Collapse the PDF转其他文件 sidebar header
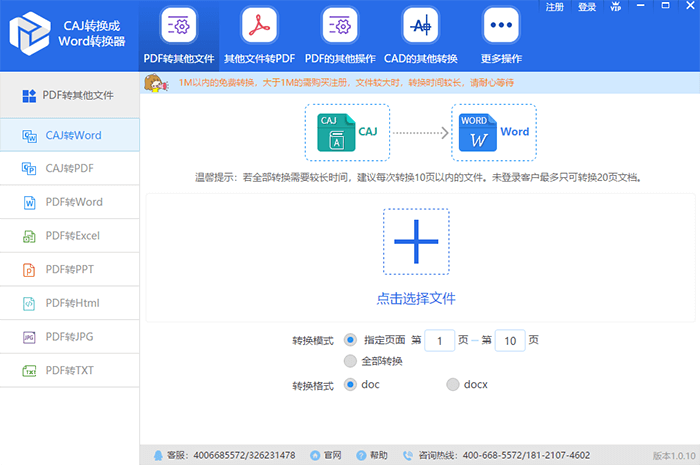Image resolution: width=700 pixels, height=465 pixels. [x=69, y=96]
